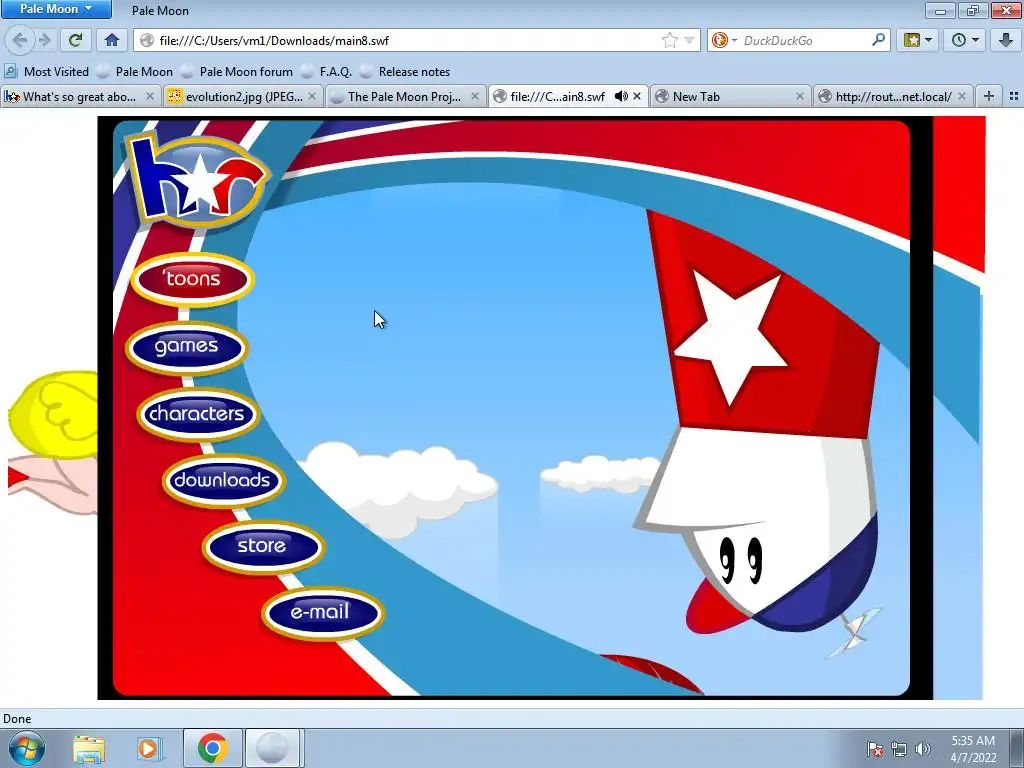1024x768 pixels.
Task: Open Google Chrome from taskbar
Action: click(x=212, y=748)
